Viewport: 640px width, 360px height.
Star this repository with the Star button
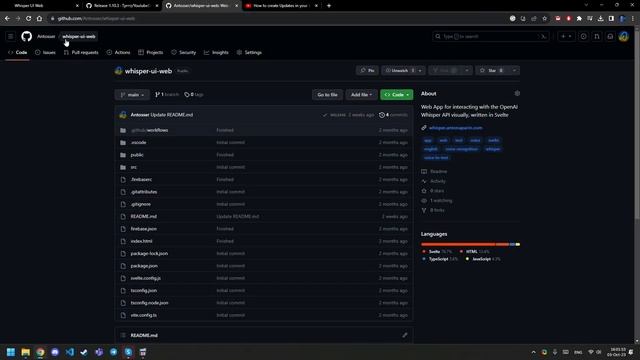coord(492,71)
